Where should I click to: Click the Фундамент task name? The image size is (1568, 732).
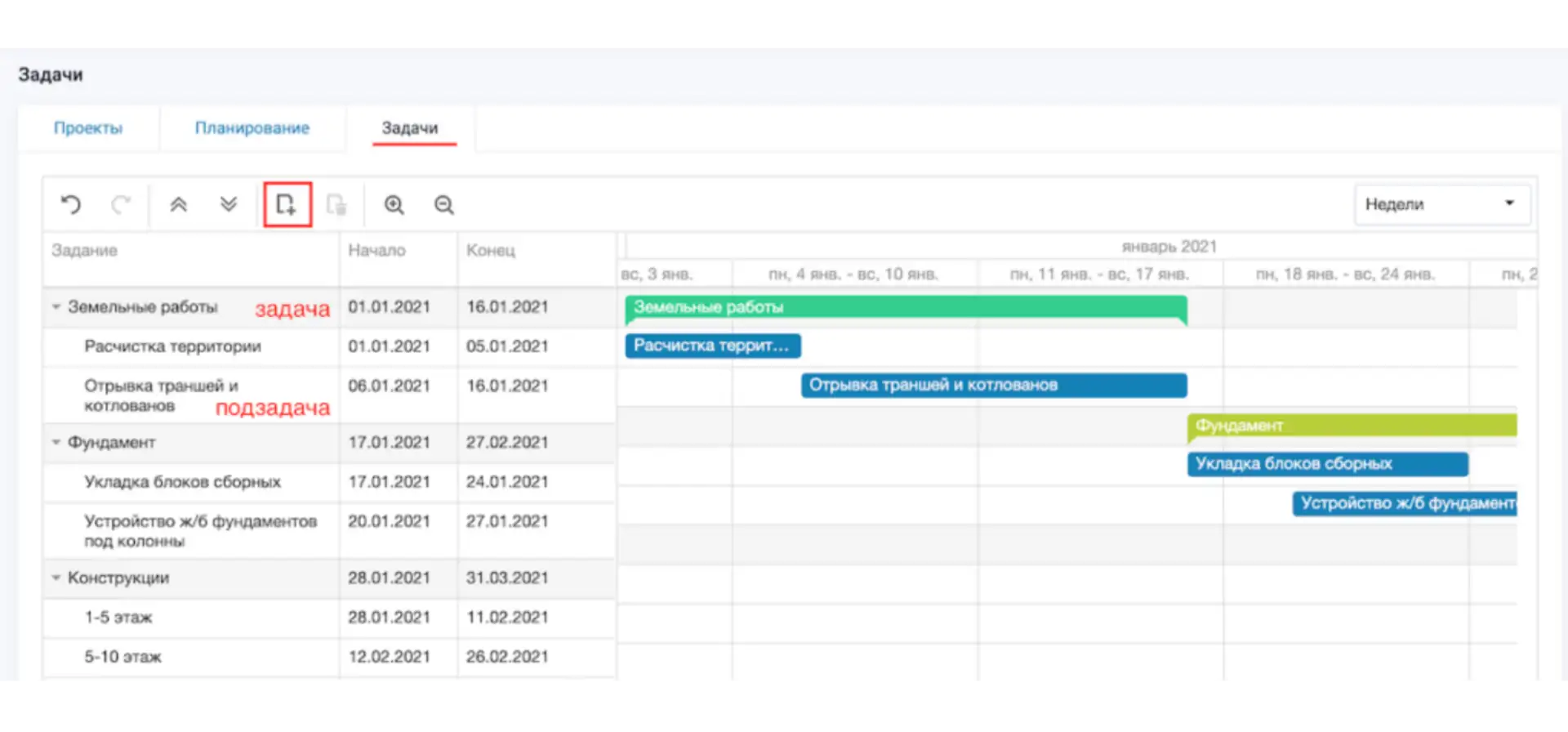[112, 442]
